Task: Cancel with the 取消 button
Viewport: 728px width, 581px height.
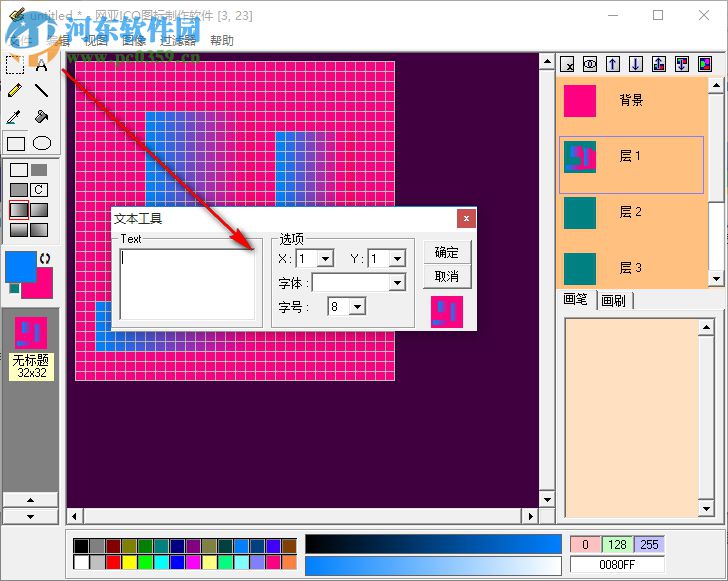Action: tap(447, 276)
